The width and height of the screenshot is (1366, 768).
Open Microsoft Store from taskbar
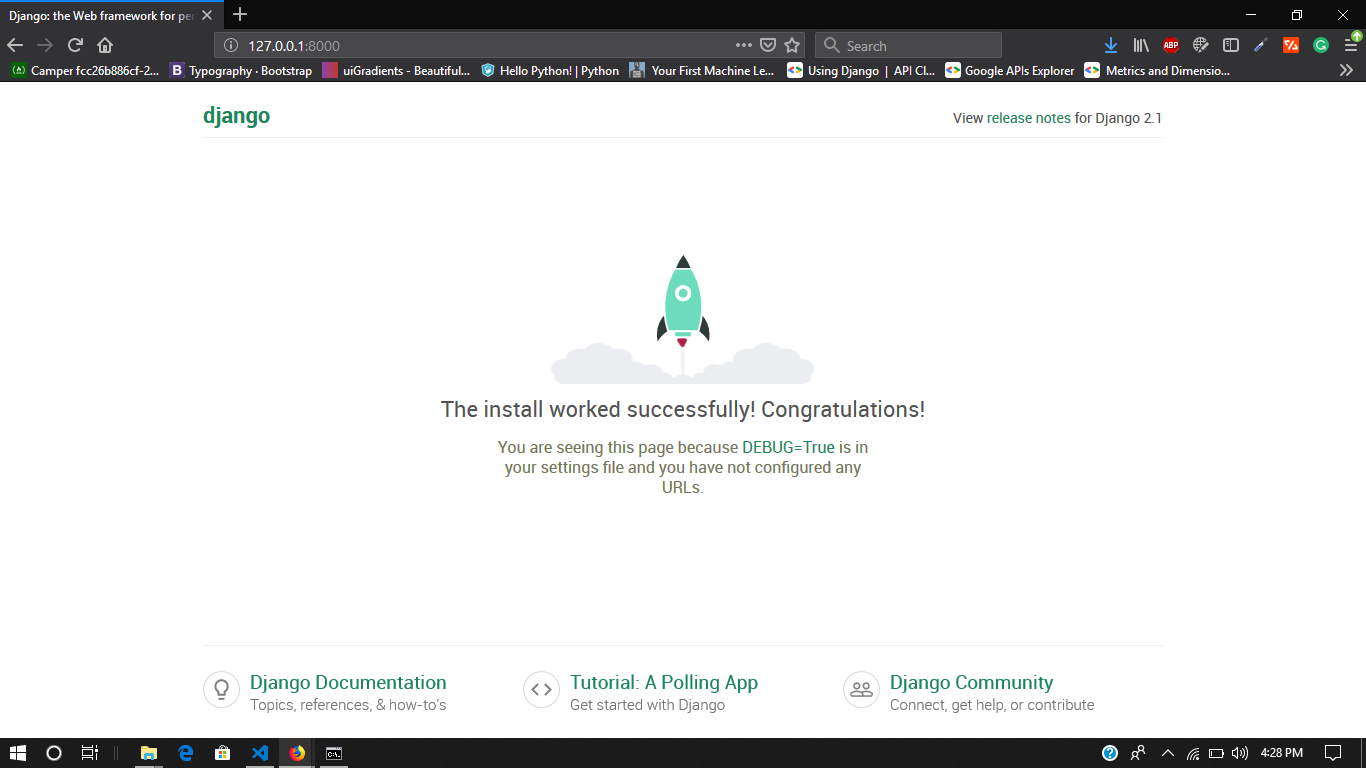point(223,753)
